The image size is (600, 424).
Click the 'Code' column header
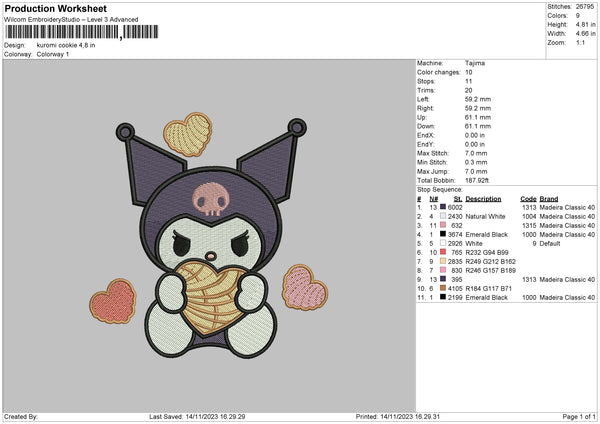(x=528, y=199)
